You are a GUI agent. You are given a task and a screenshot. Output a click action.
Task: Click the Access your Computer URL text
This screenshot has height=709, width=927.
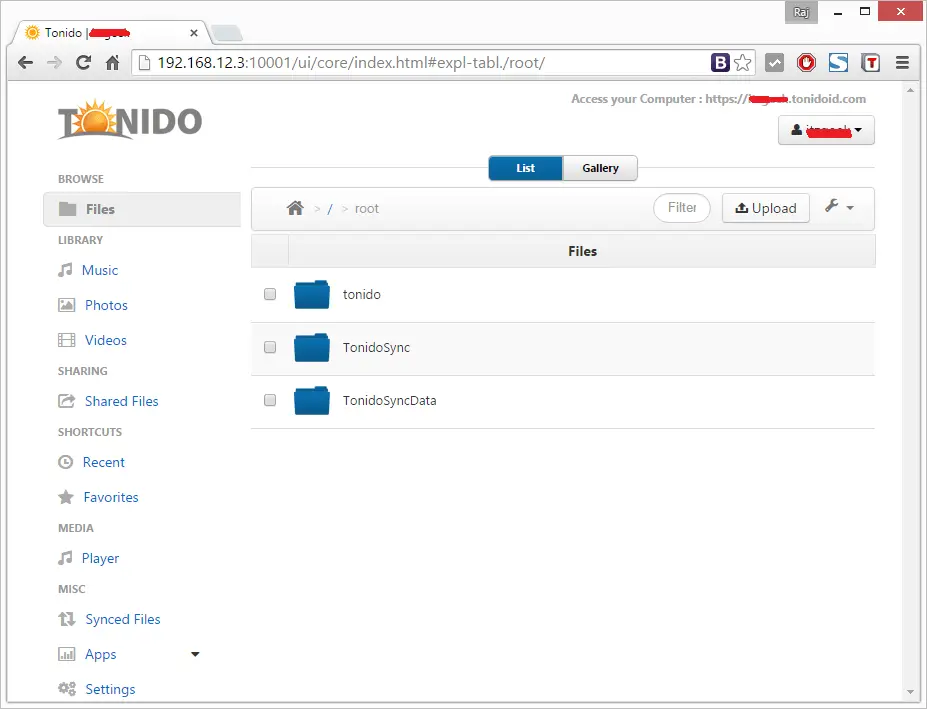(x=718, y=99)
